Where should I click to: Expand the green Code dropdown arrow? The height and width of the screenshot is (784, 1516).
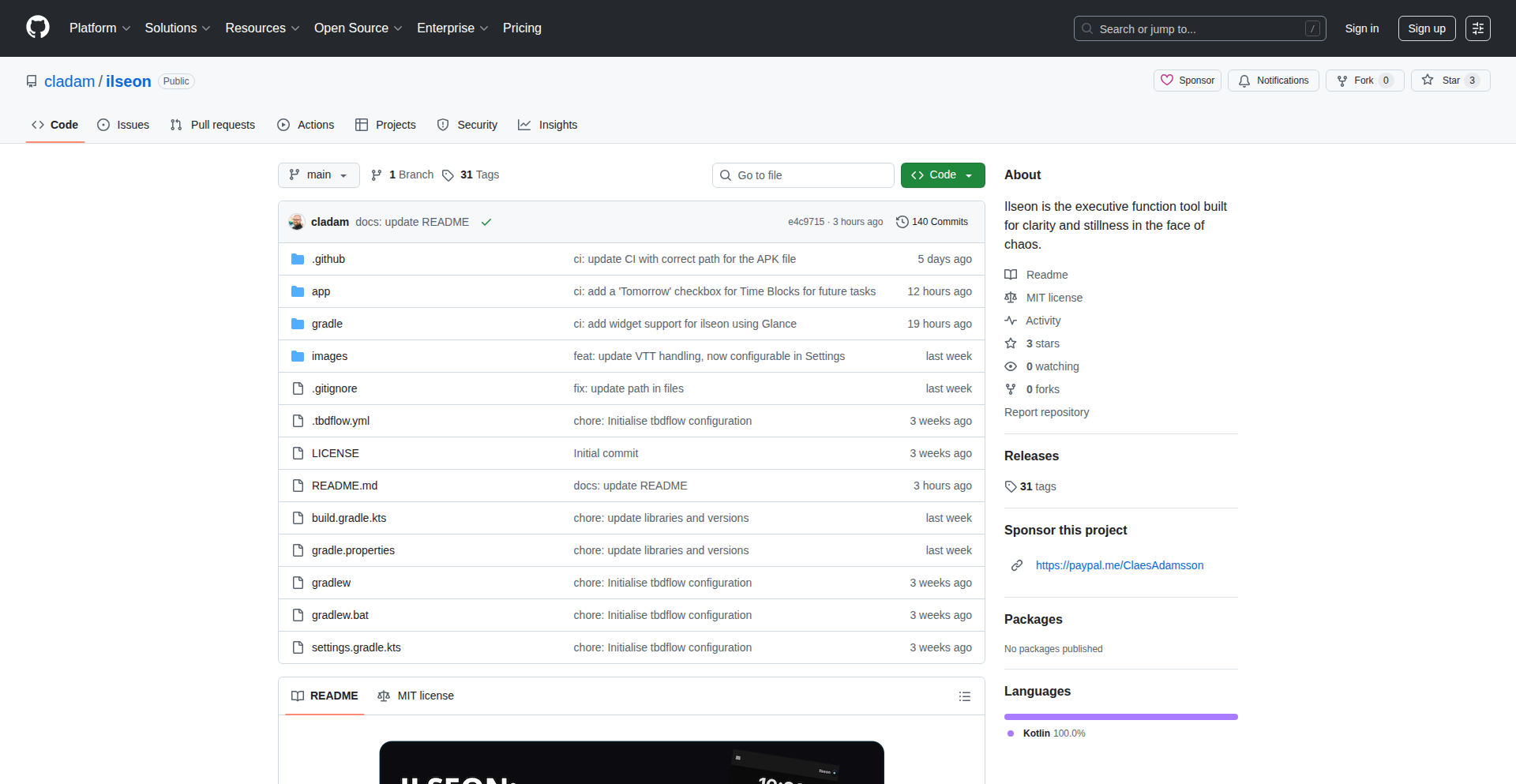[970, 174]
